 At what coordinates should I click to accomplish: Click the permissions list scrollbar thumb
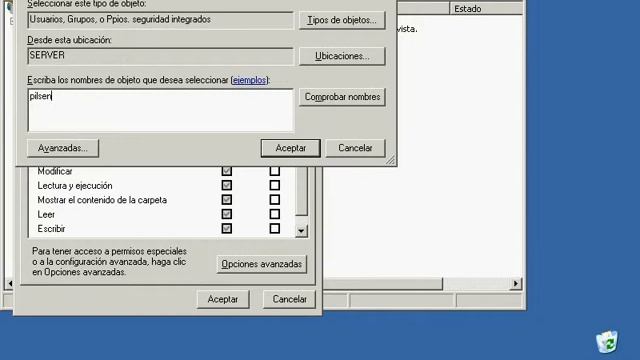[301, 191]
